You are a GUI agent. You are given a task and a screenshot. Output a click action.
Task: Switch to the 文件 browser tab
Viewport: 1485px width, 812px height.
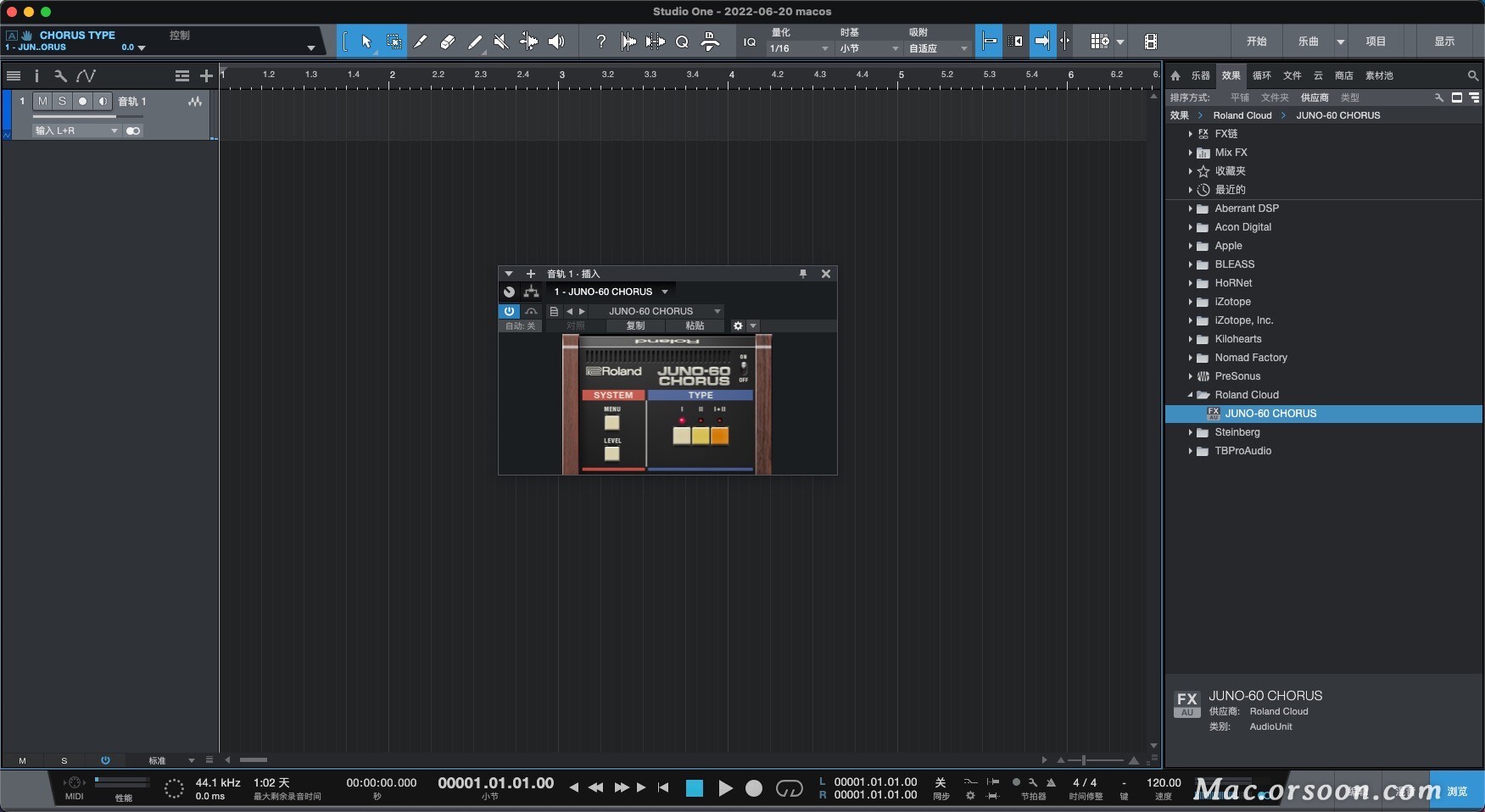1292,75
